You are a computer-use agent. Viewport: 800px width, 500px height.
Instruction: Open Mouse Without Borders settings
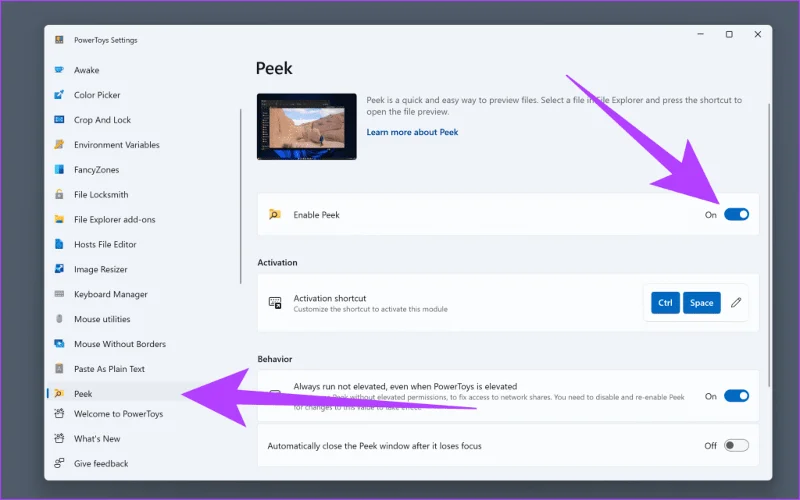120,344
